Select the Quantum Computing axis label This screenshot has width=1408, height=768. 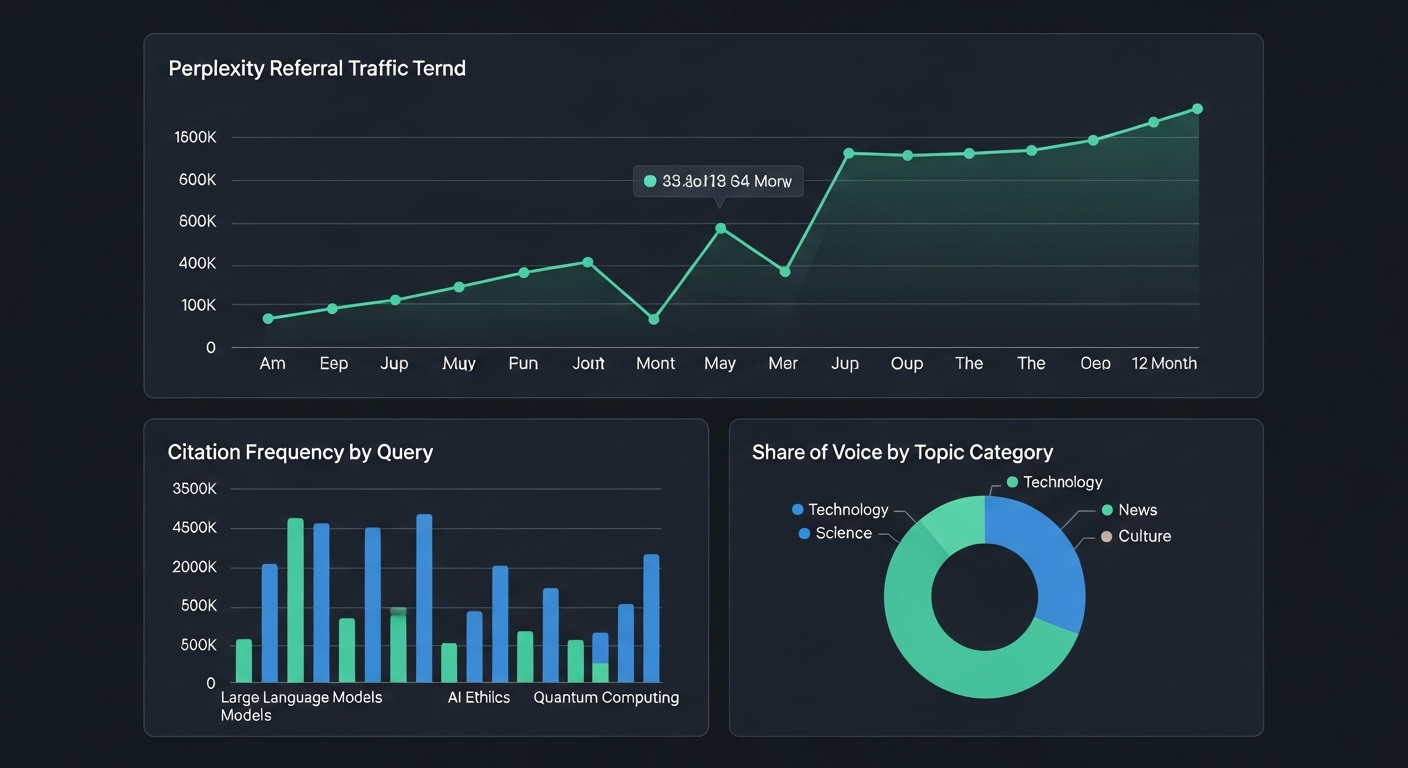coord(606,698)
